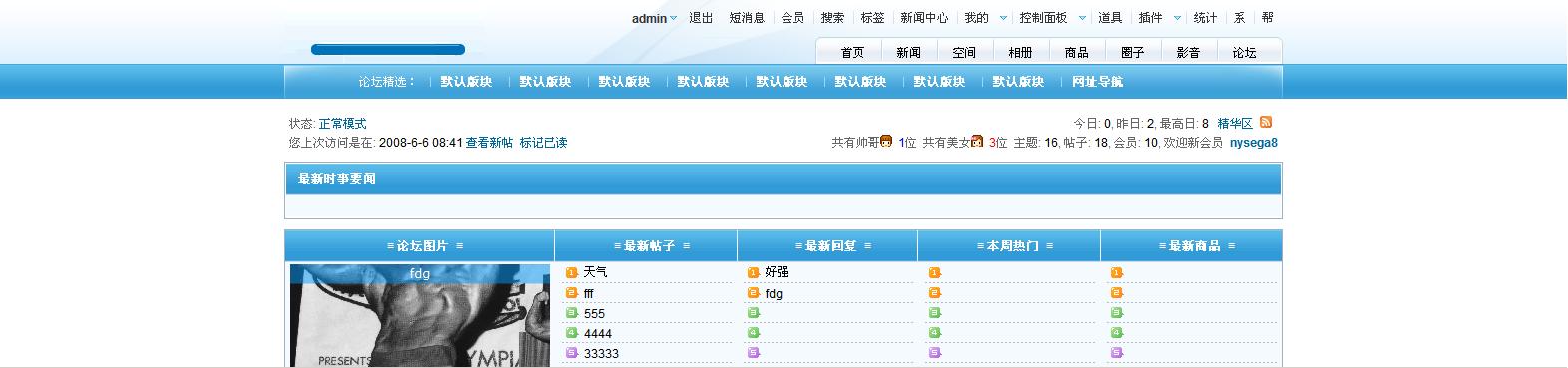Click the rank 3 icon beside 555
Image resolution: width=1568 pixels, height=368 pixels.
click(572, 313)
